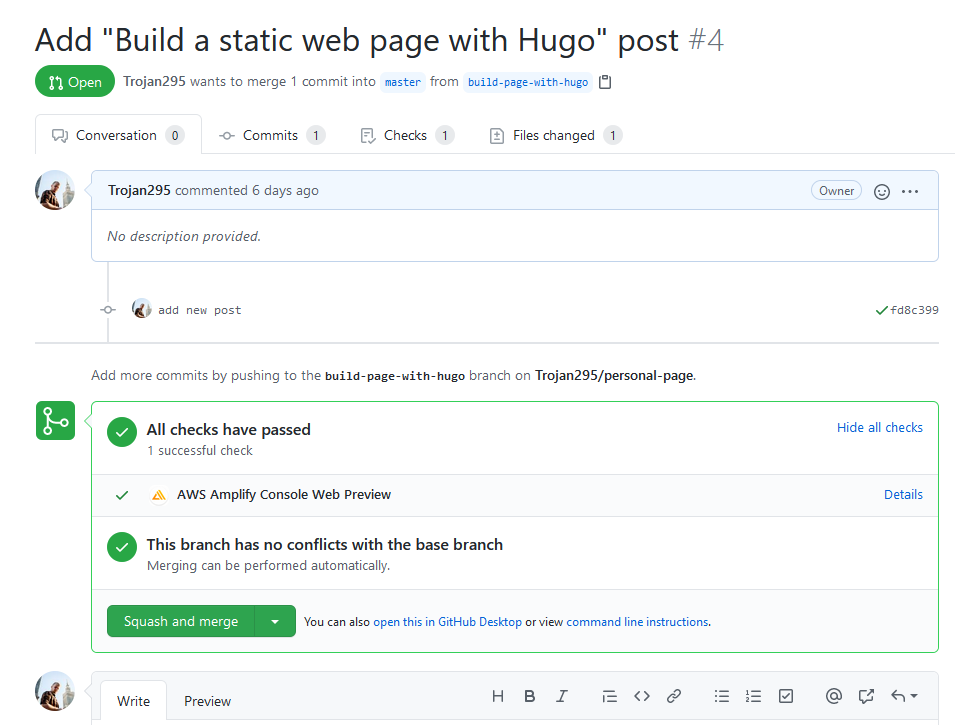The height and width of the screenshot is (725, 955).
Task: Open the saved replies dropdown
Action: pos(904,696)
